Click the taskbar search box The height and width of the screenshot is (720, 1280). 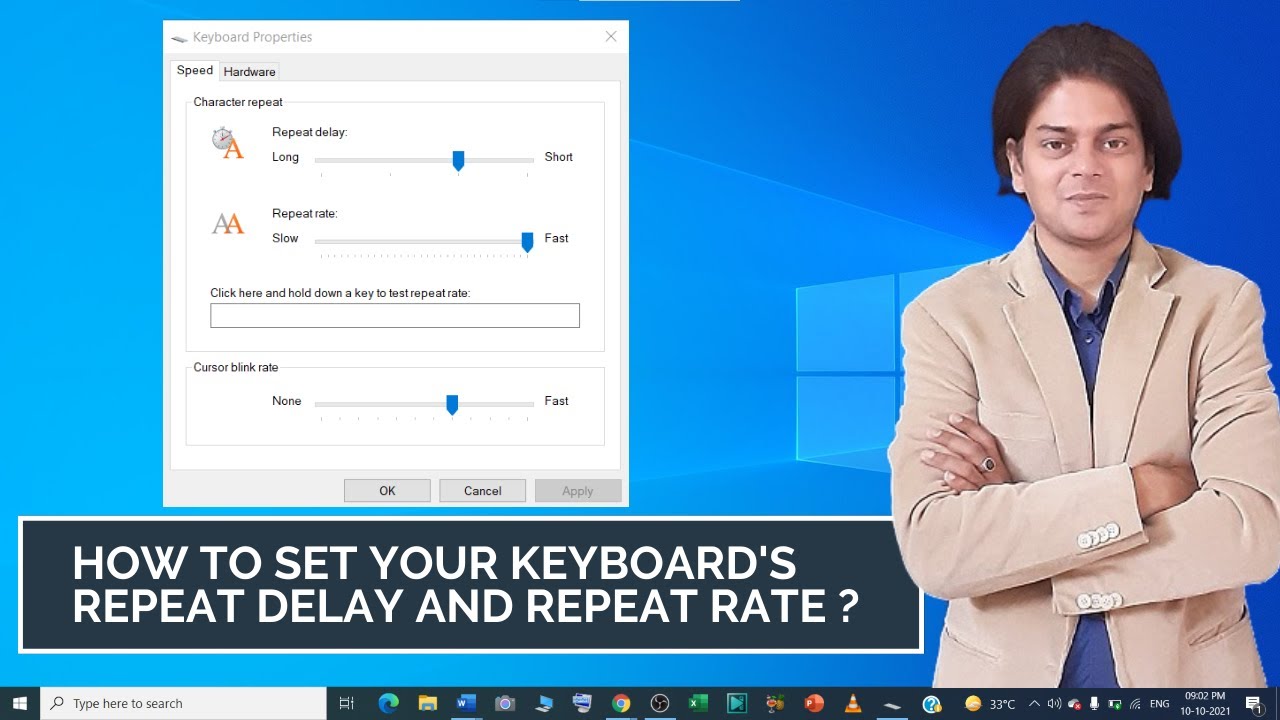coord(183,703)
